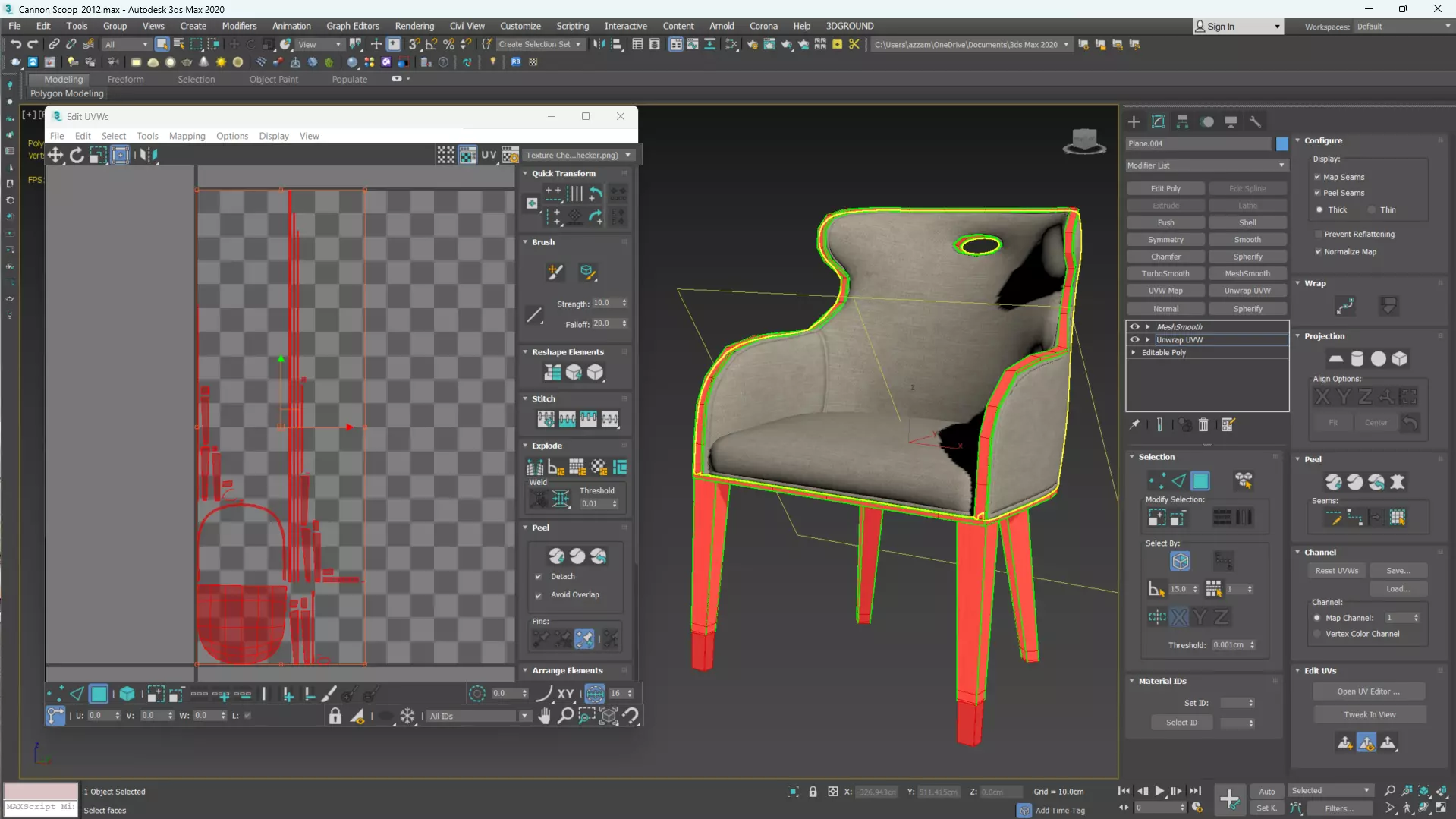The height and width of the screenshot is (819, 1456).
Task: Select Edge sub-object mode in Selection rollout
Action: 1178,480
